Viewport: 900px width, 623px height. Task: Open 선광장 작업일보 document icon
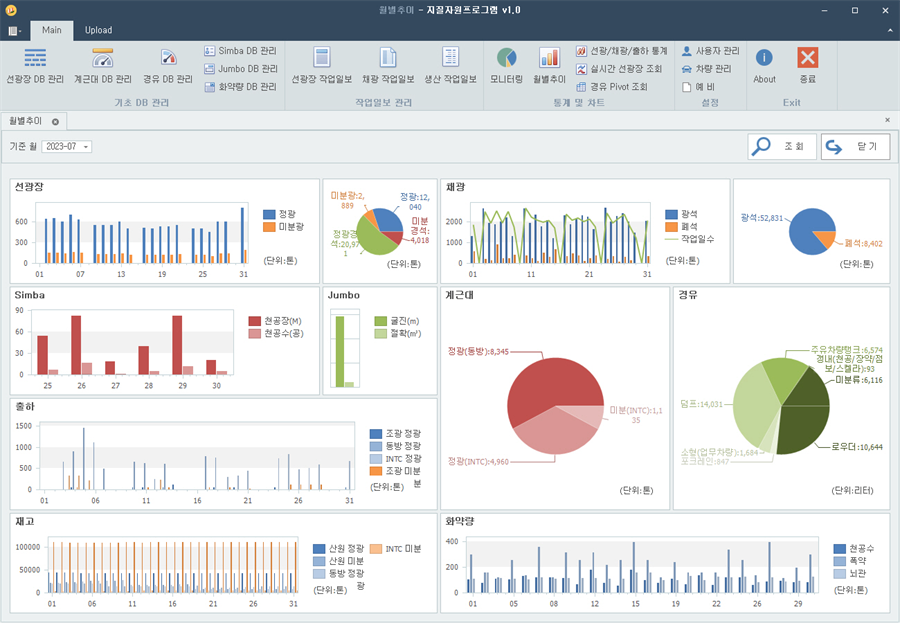321,58
